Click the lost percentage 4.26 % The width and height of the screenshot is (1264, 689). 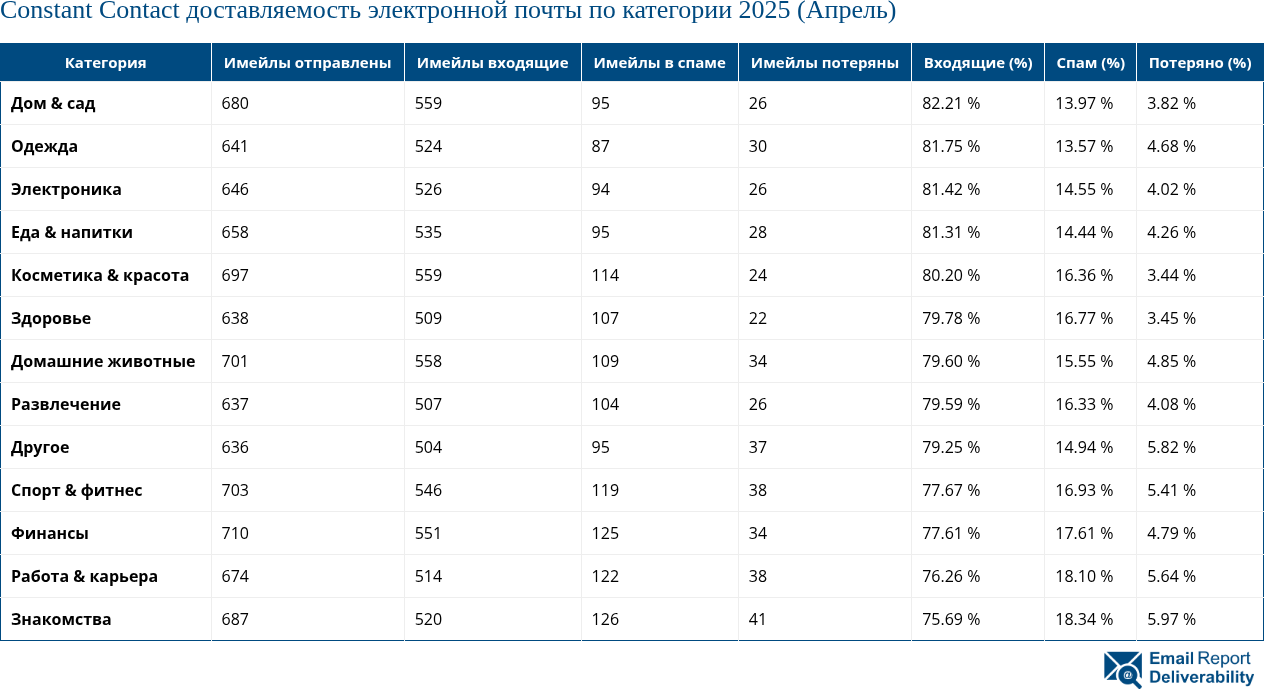(1171, 232)
